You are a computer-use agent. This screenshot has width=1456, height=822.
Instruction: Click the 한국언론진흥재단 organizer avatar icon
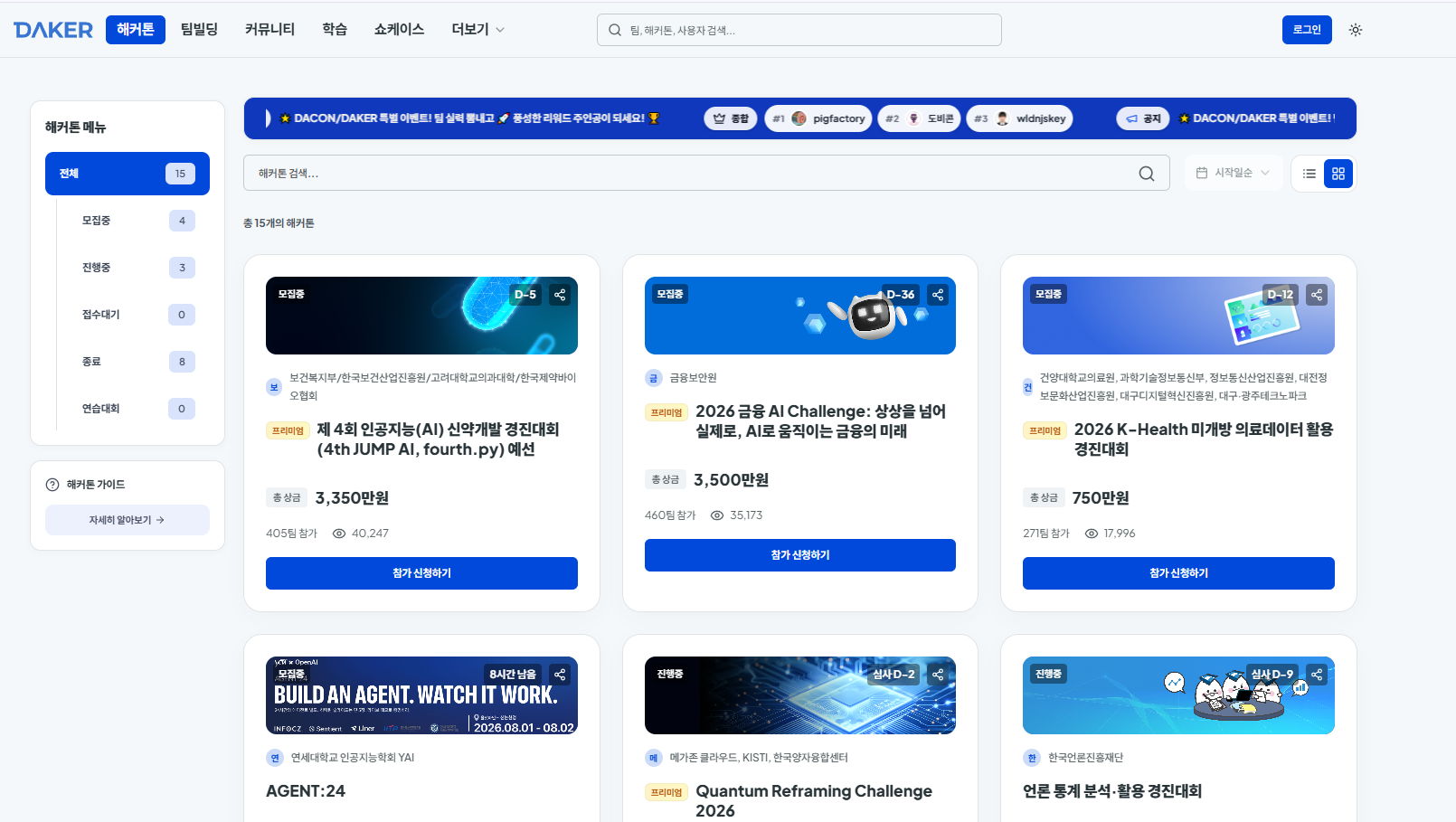(x=1032, y=758)
